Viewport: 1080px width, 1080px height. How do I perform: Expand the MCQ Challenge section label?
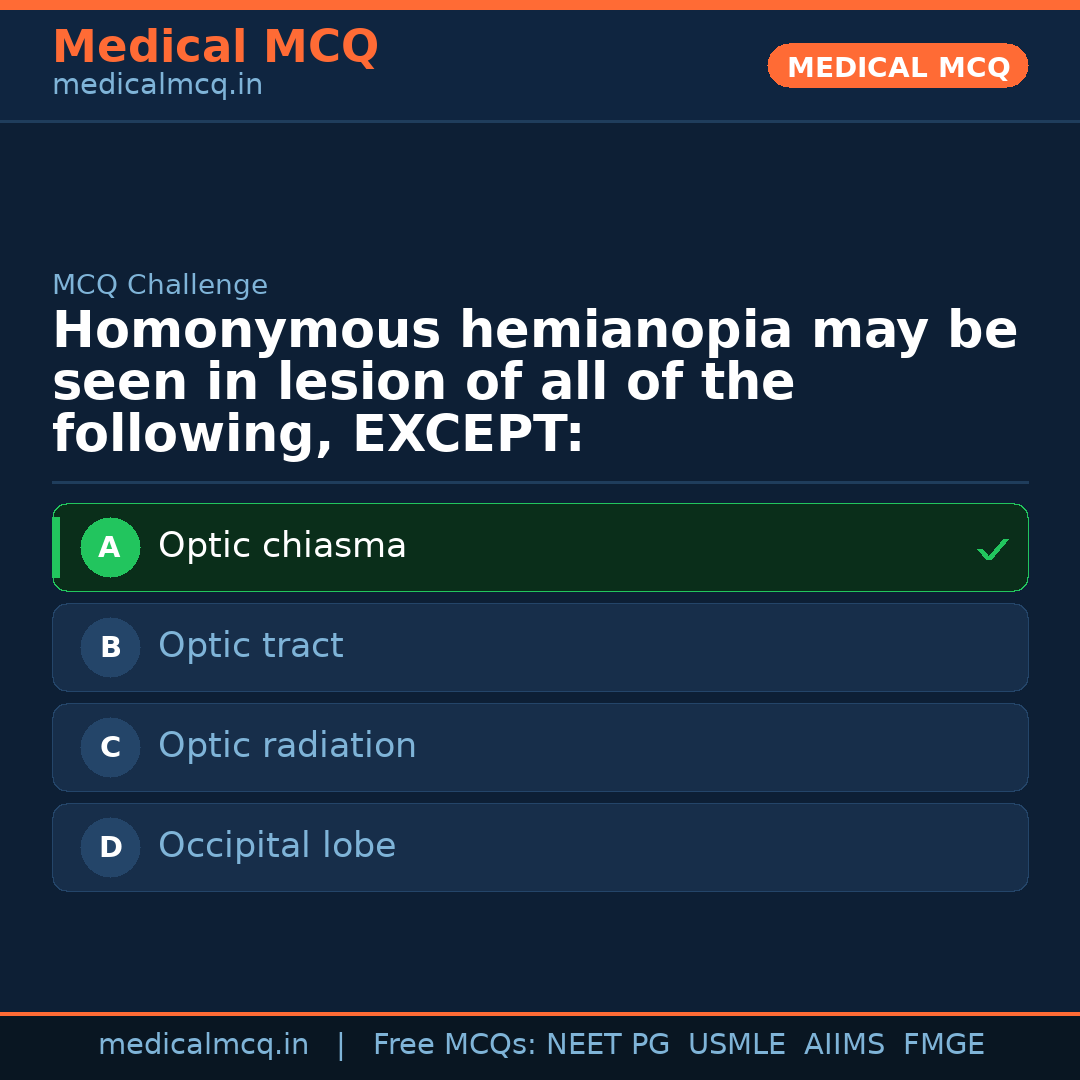click(x=160, y=285)
